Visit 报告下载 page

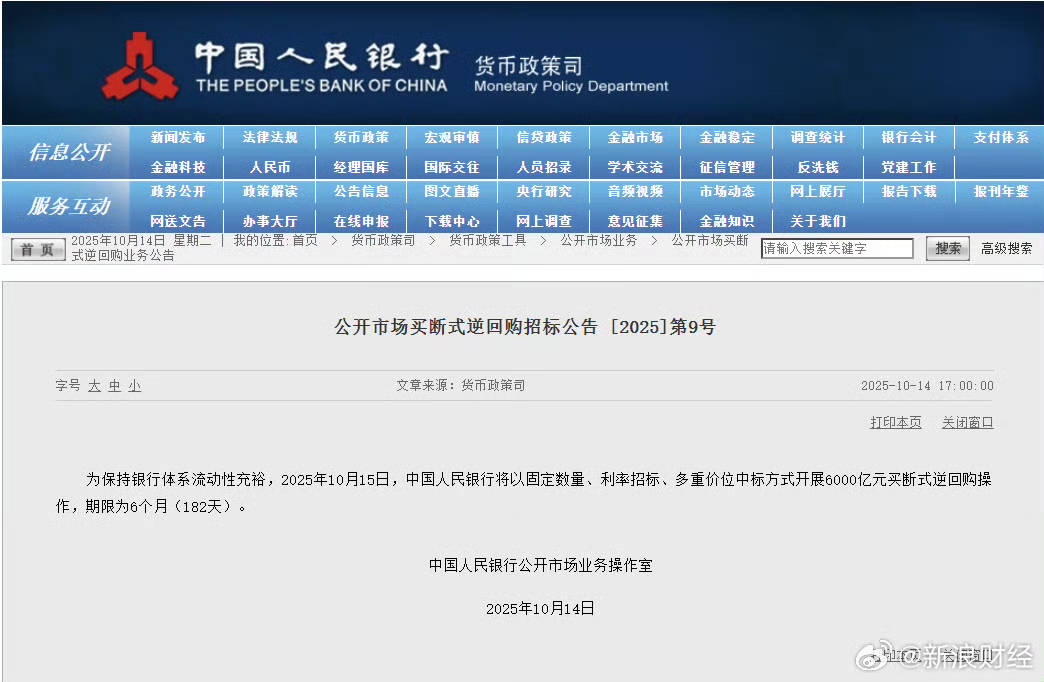(909, 191)
